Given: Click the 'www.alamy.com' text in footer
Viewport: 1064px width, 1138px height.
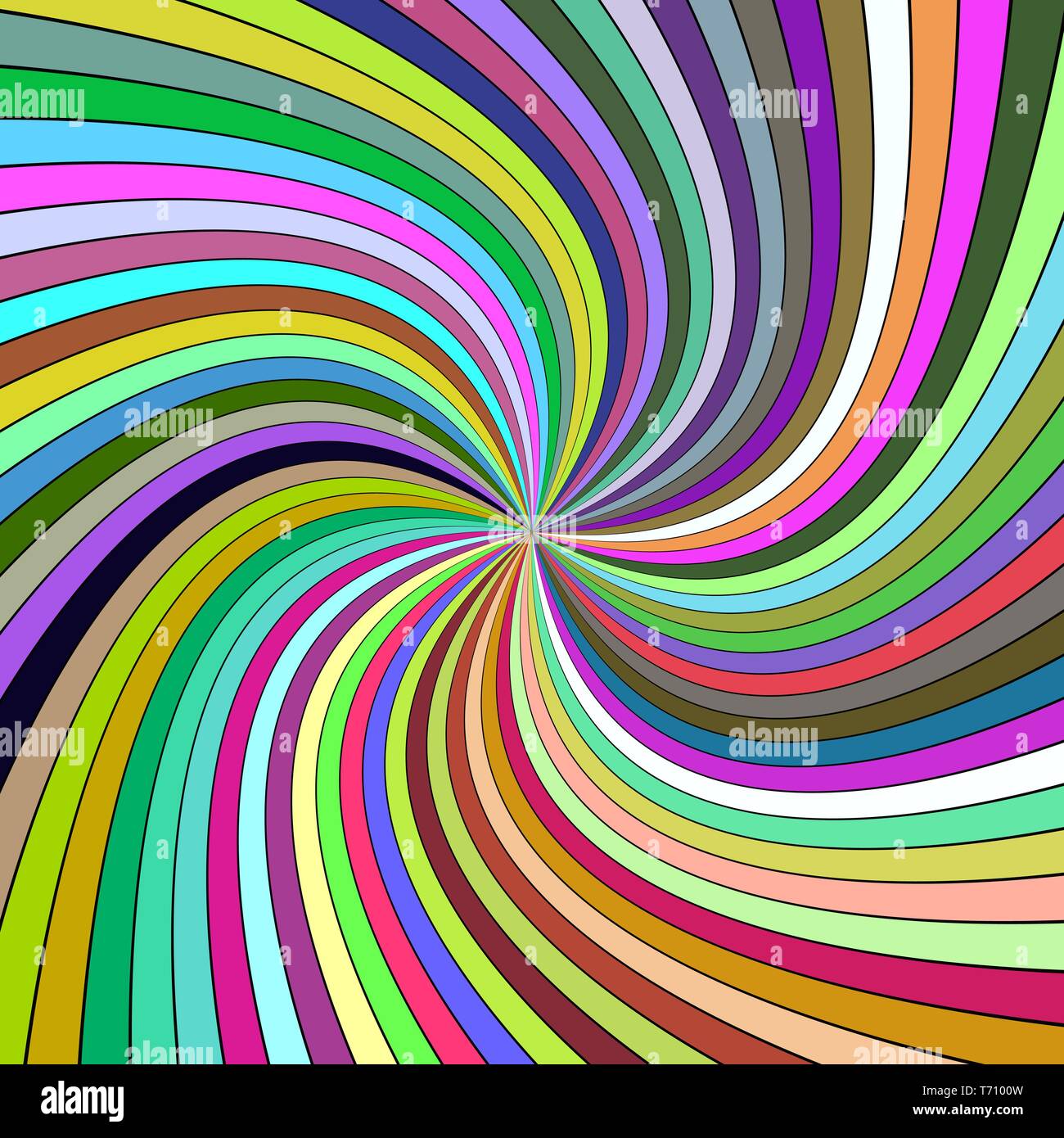Looking at the screenshot, I should pos(968,1110).
